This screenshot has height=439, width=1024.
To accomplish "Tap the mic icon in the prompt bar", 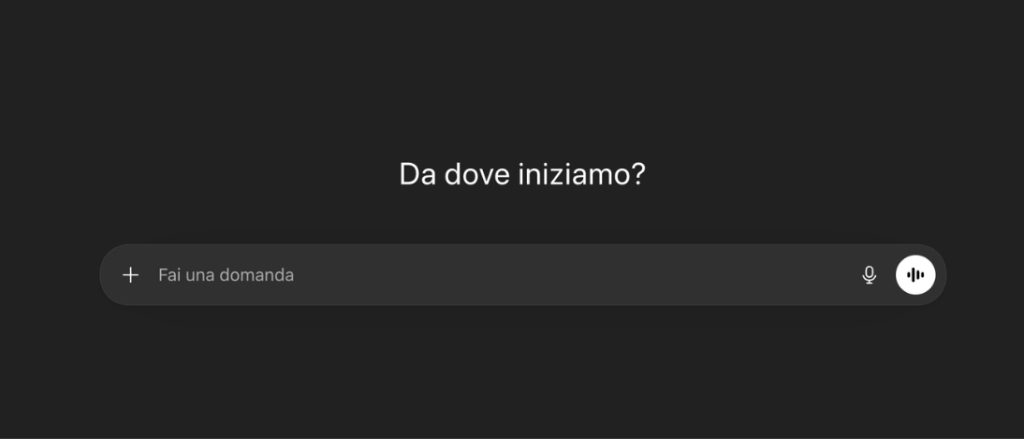I will tap(869, 275).
